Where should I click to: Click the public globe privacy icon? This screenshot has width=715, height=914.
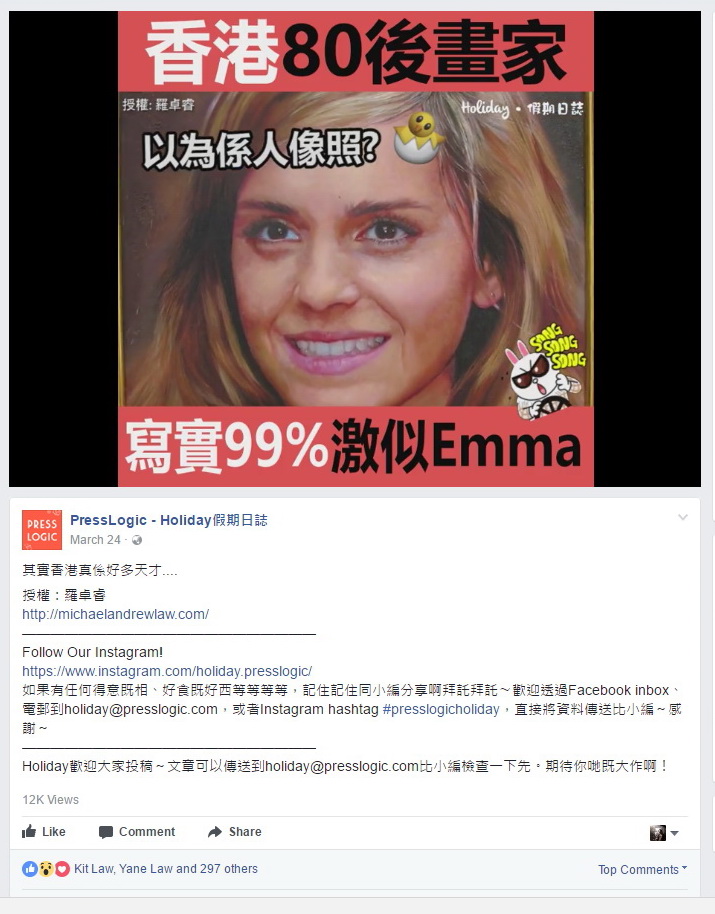coord(137,540)
